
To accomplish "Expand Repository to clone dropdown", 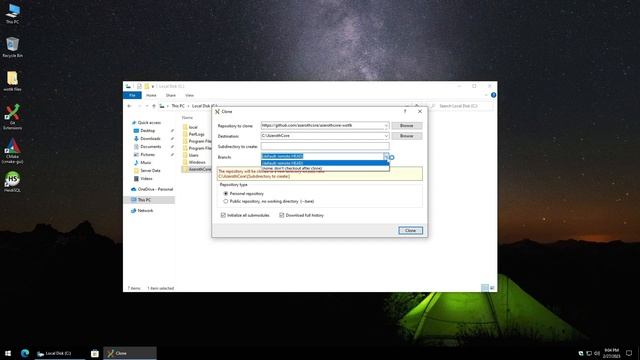I will [386, 126].
